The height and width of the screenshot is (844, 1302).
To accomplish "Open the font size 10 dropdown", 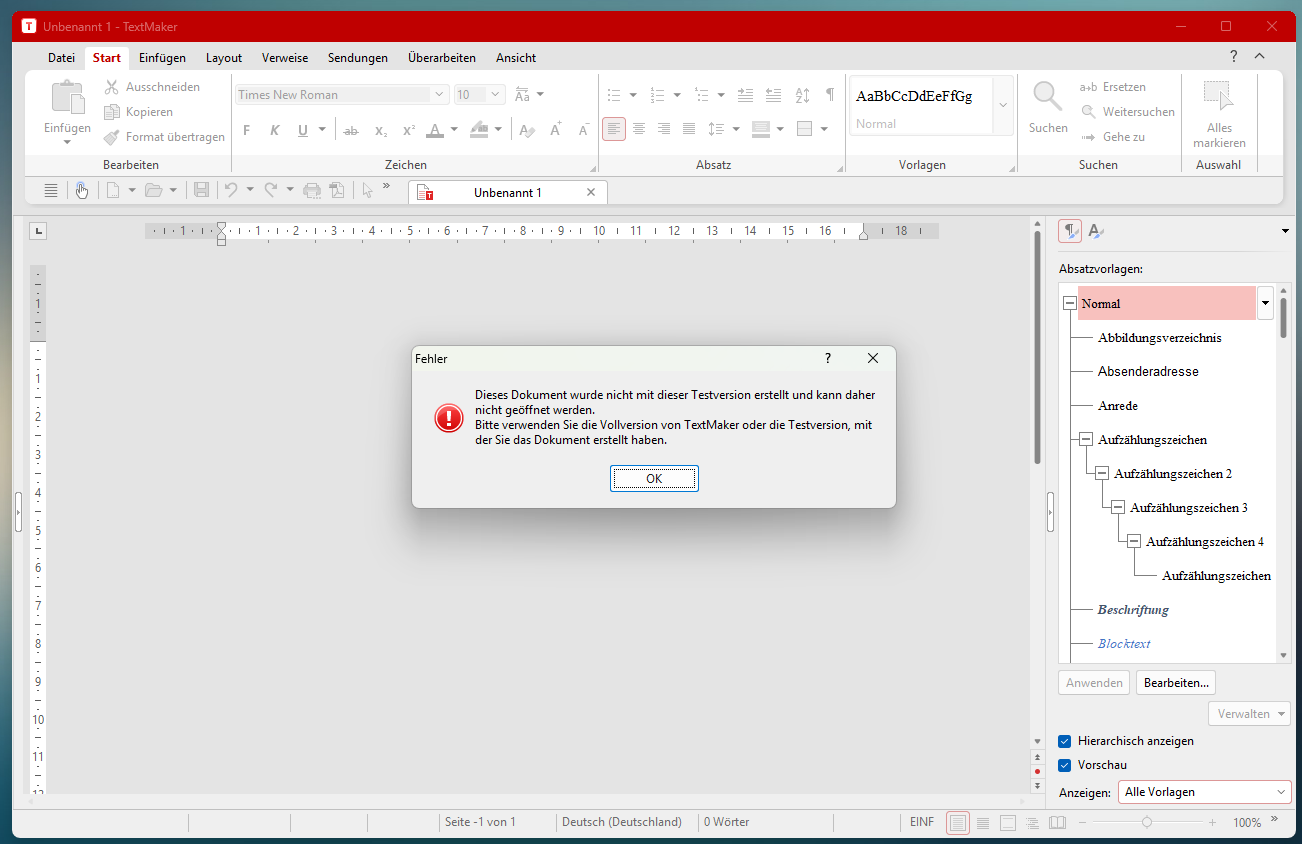I will (x=496, y=95).
